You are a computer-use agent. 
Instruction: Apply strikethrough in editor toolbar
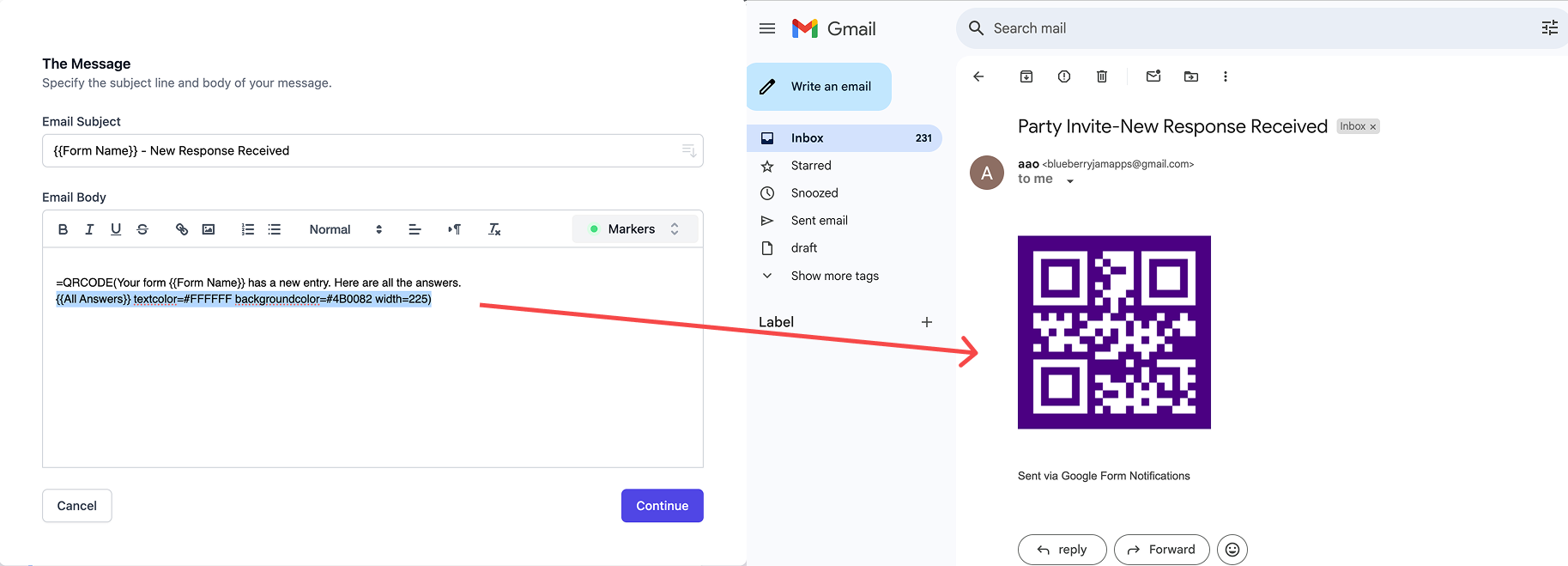click(142, 229)
